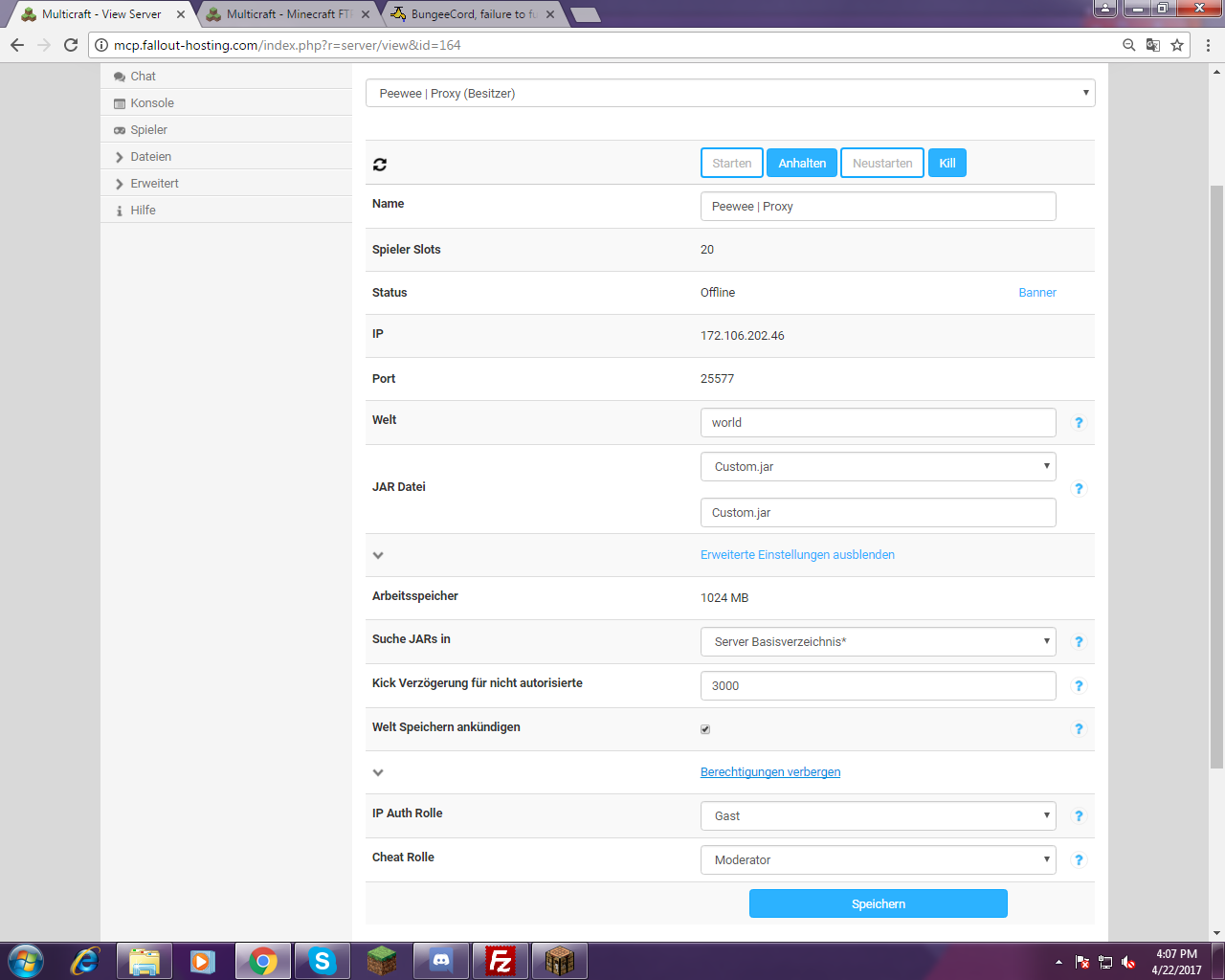Open the Hilfe sidebar section

(x=145, y=210)
